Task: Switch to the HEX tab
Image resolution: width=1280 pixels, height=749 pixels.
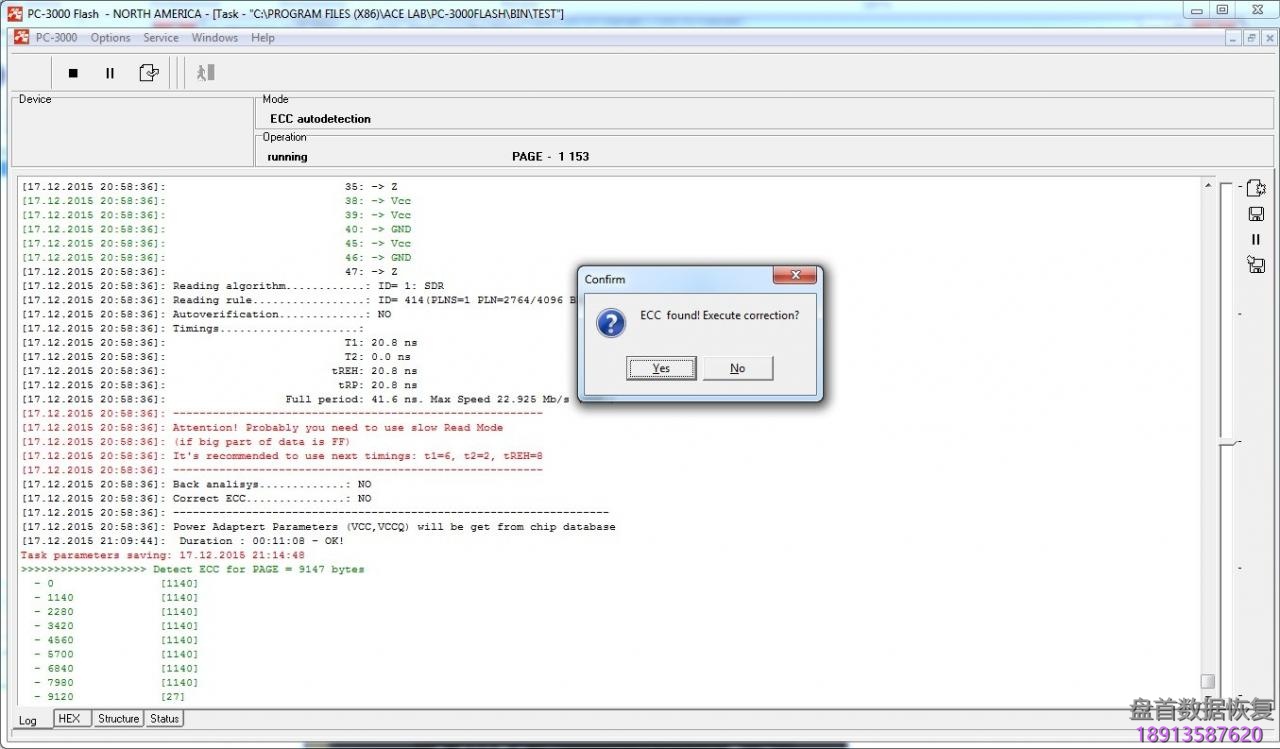Action: (69, 719)
